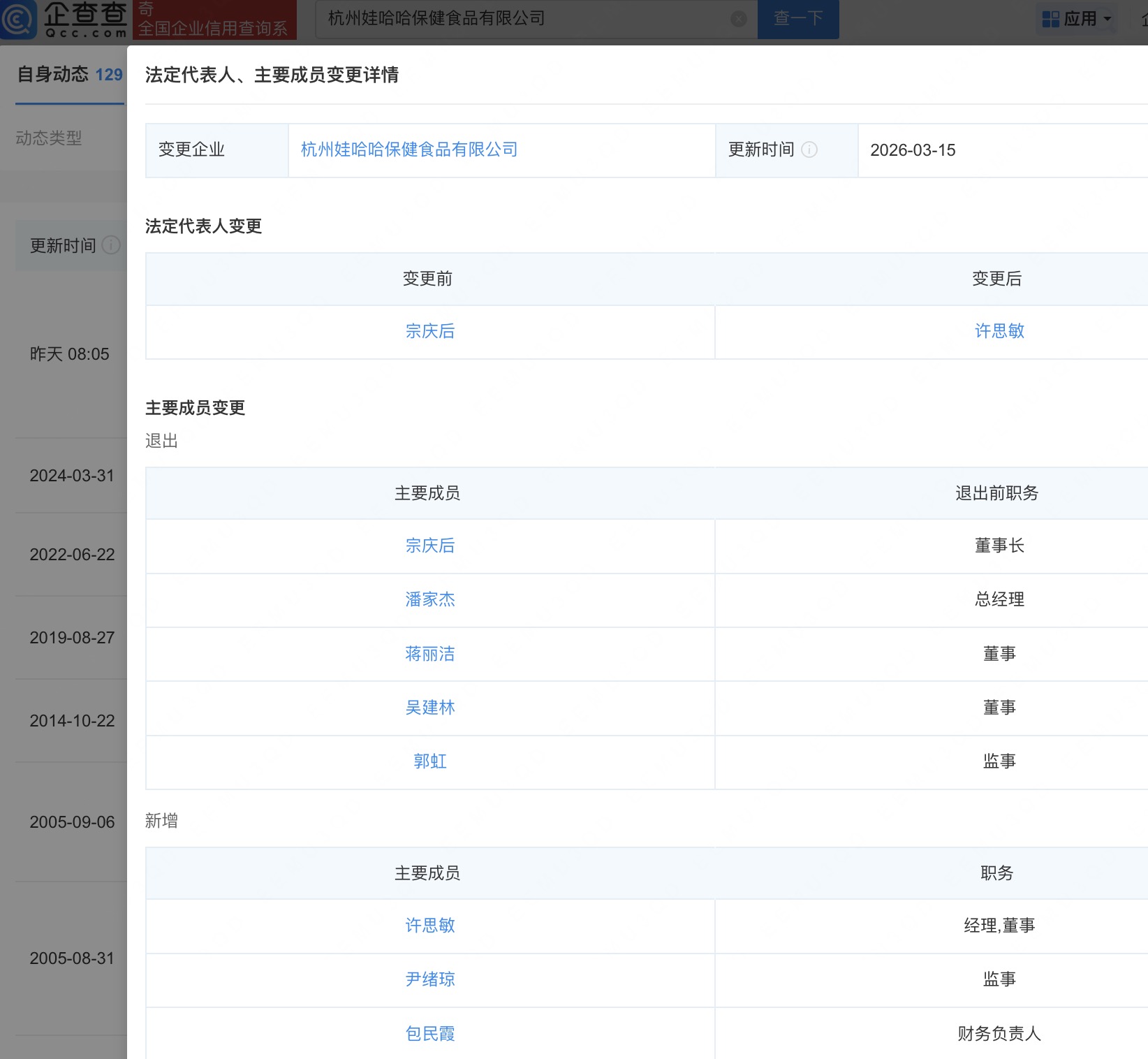Open 潘家杰 profile link
The width and height of the screenshot is (1148, 1059).
[429, 599]
